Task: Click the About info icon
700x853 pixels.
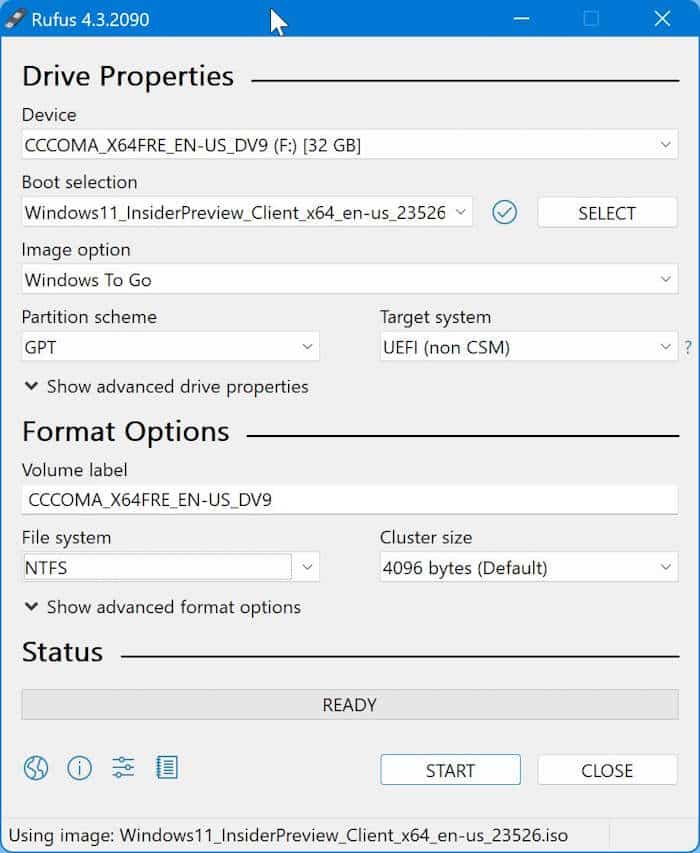Action: tap(79, 768)
